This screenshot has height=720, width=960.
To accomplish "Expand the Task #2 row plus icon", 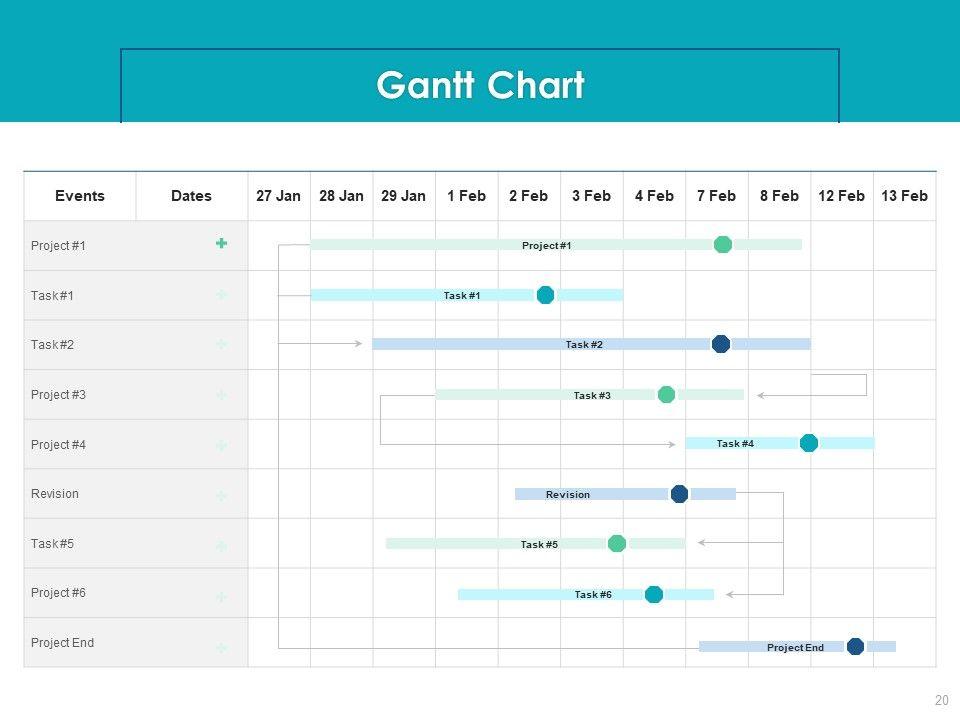I will (221, 344).
